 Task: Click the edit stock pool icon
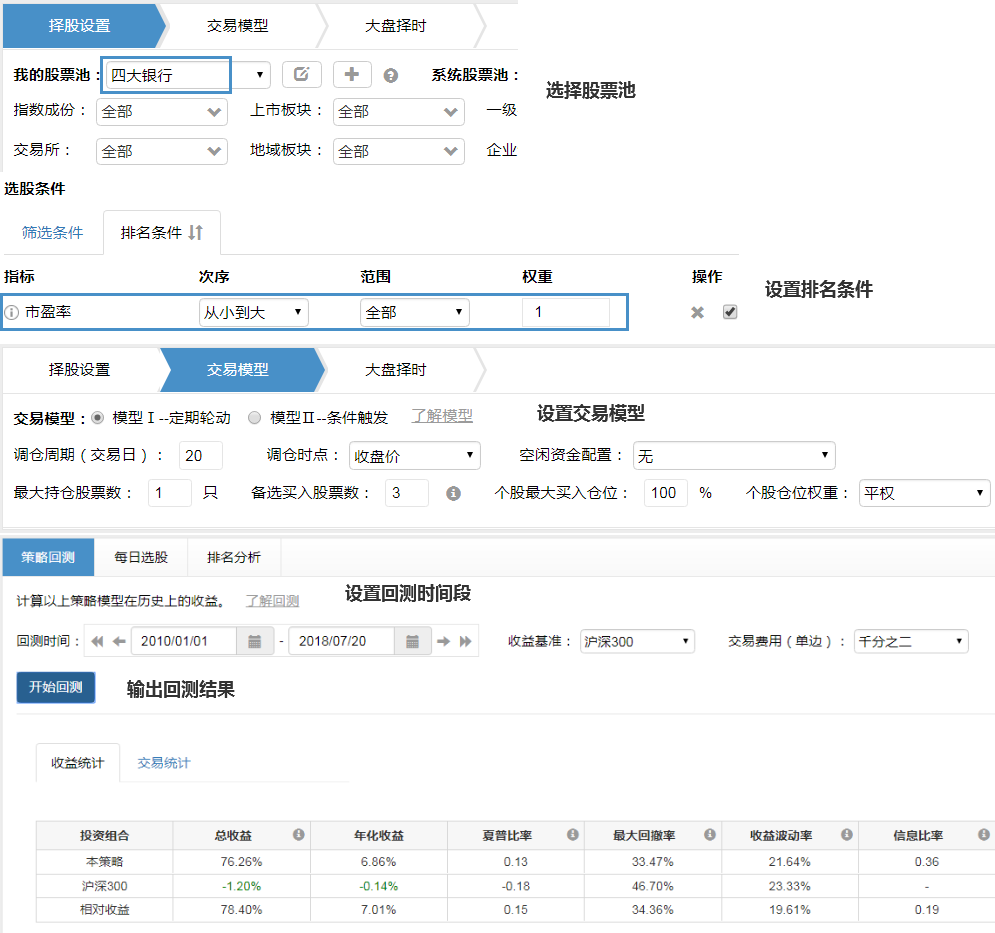pos(301,74)
